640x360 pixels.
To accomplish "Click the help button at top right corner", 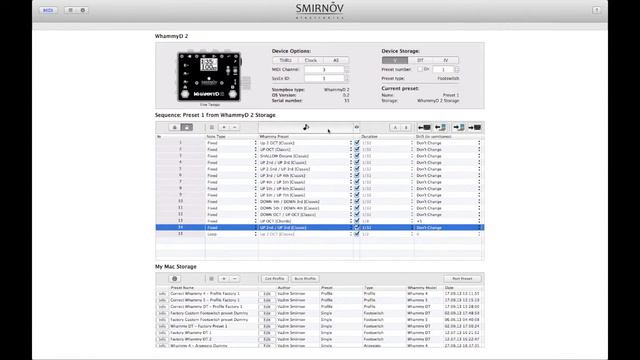I will (596, 10).
